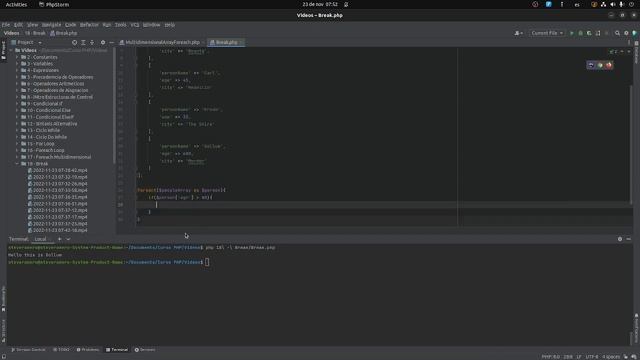640x360 pixels.
Task: Add a new terminal session tab
Action: click(x=60, y=239)
